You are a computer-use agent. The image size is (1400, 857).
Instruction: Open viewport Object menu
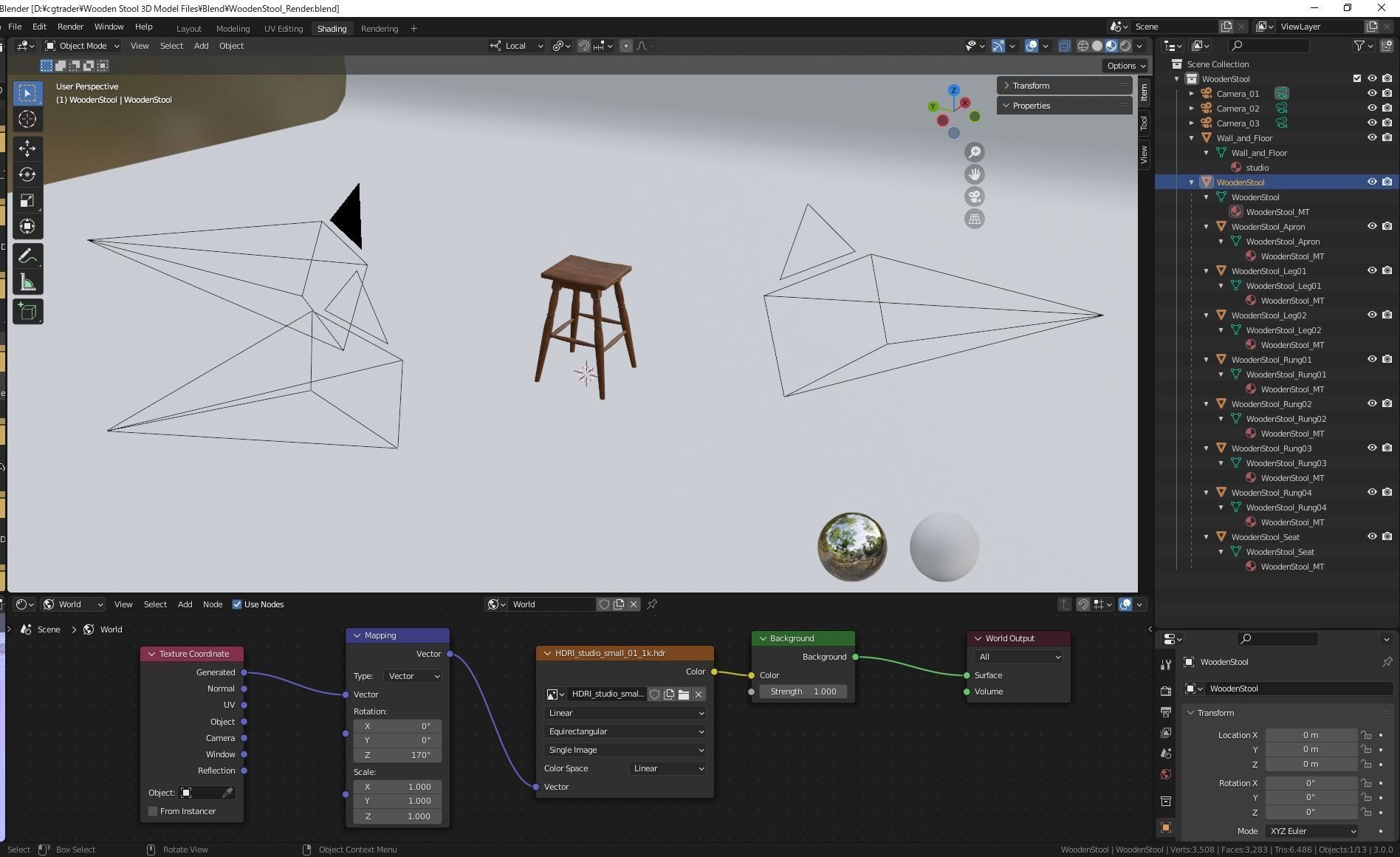click(231, 46)
